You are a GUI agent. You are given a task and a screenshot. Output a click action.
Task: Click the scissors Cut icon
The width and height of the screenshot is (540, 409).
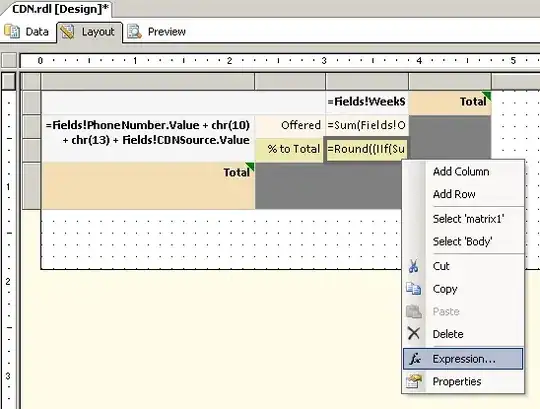[x=414, y=266]
